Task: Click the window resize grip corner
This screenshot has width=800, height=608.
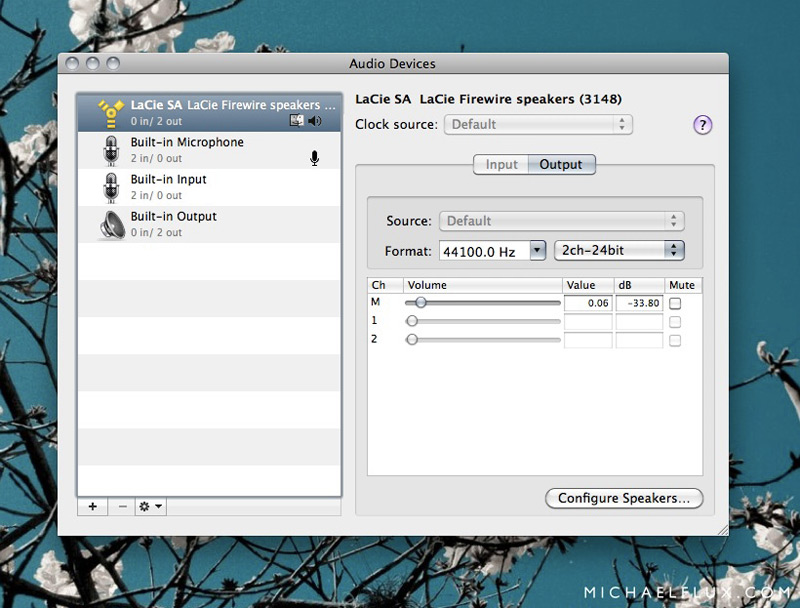Action: coord(723,530)
